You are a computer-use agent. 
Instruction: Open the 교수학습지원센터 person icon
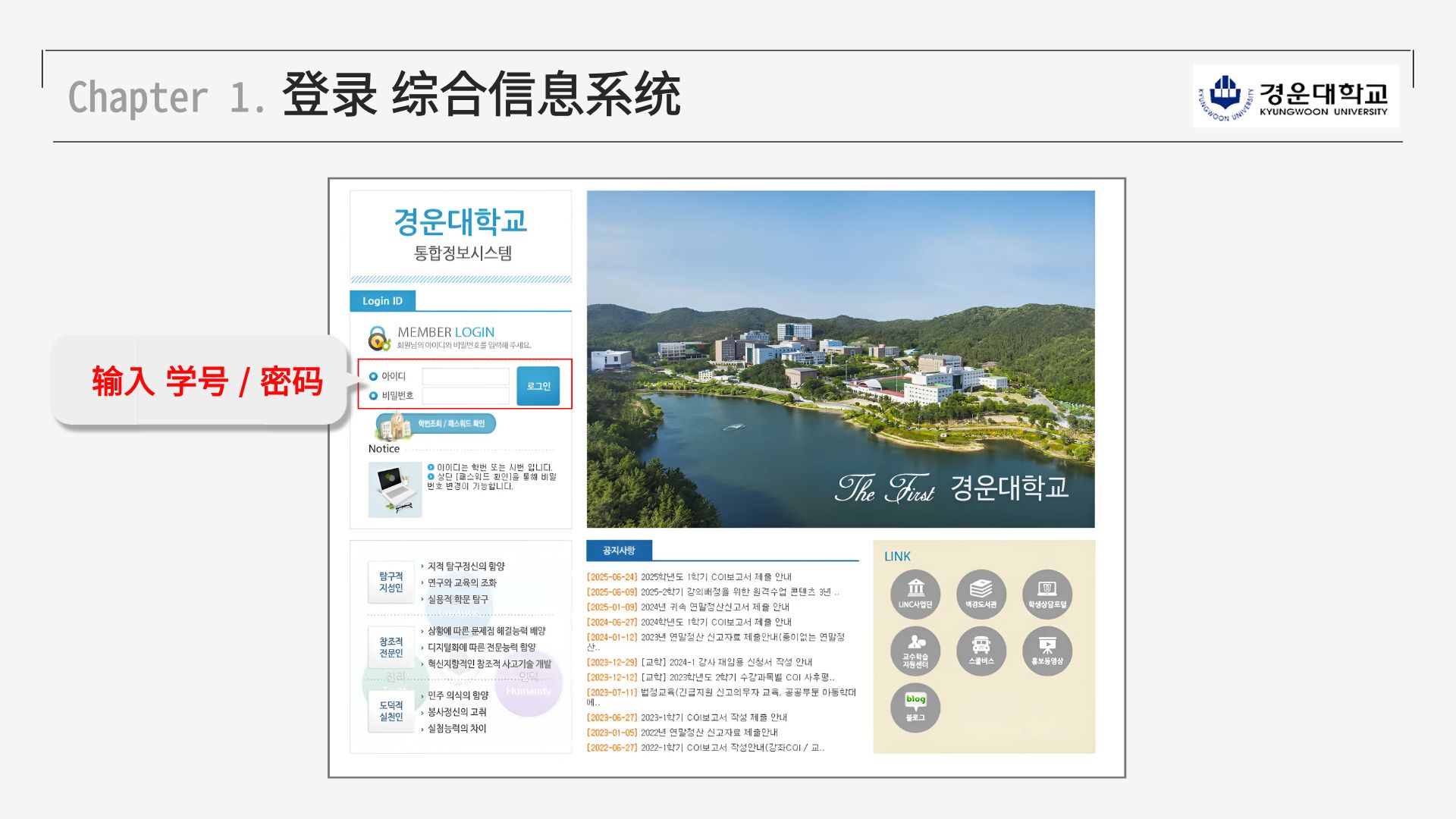click(915, 651)
